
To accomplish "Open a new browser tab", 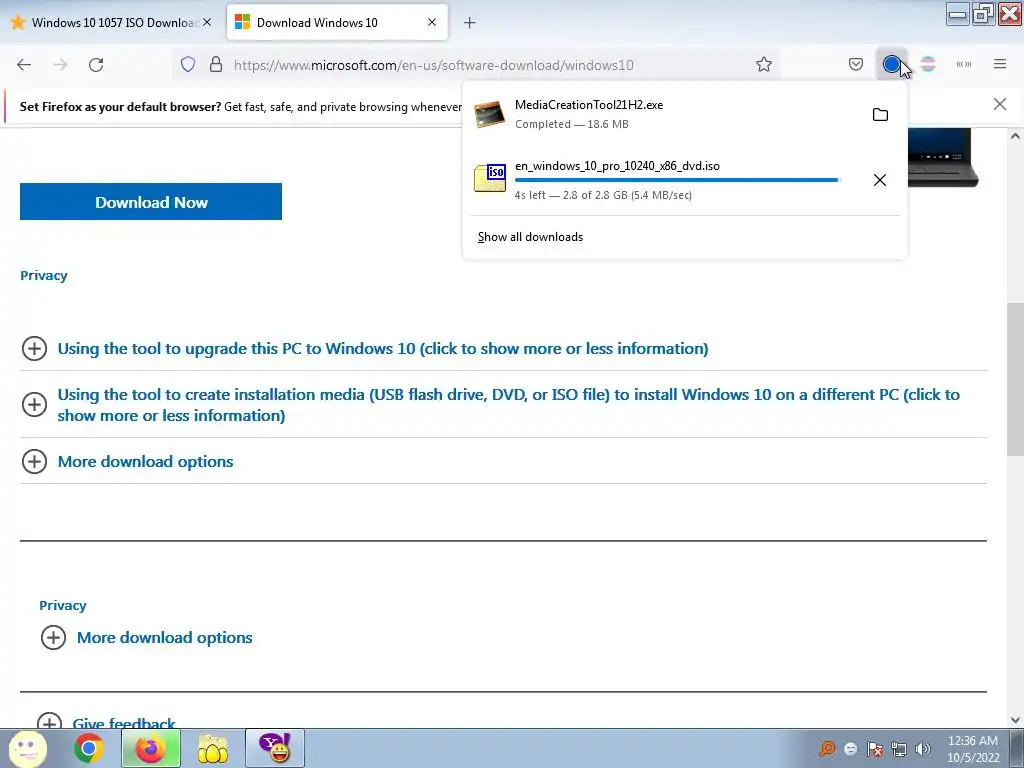I will [x=470, y=23].
